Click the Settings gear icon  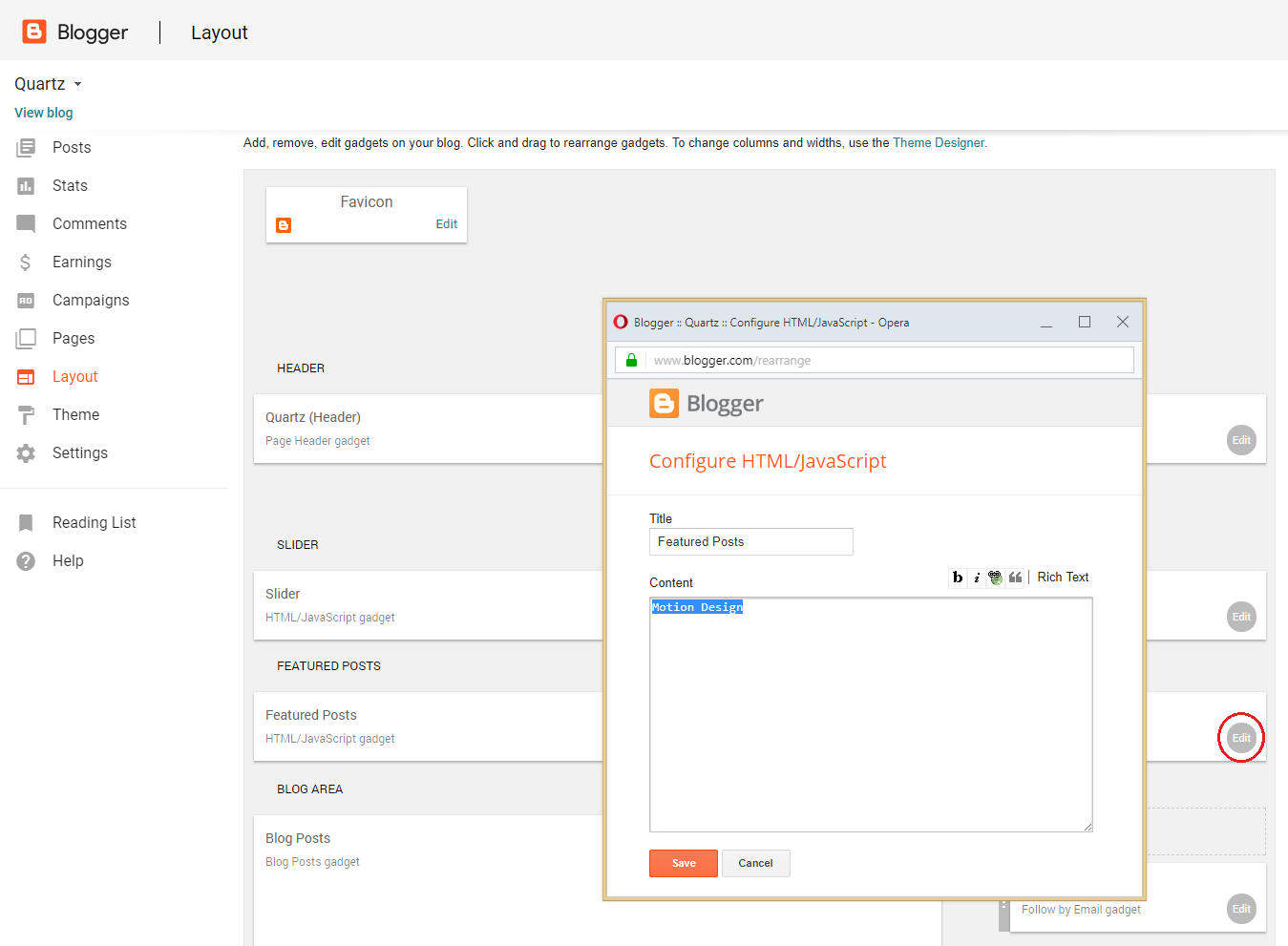(x=26, y=453)
